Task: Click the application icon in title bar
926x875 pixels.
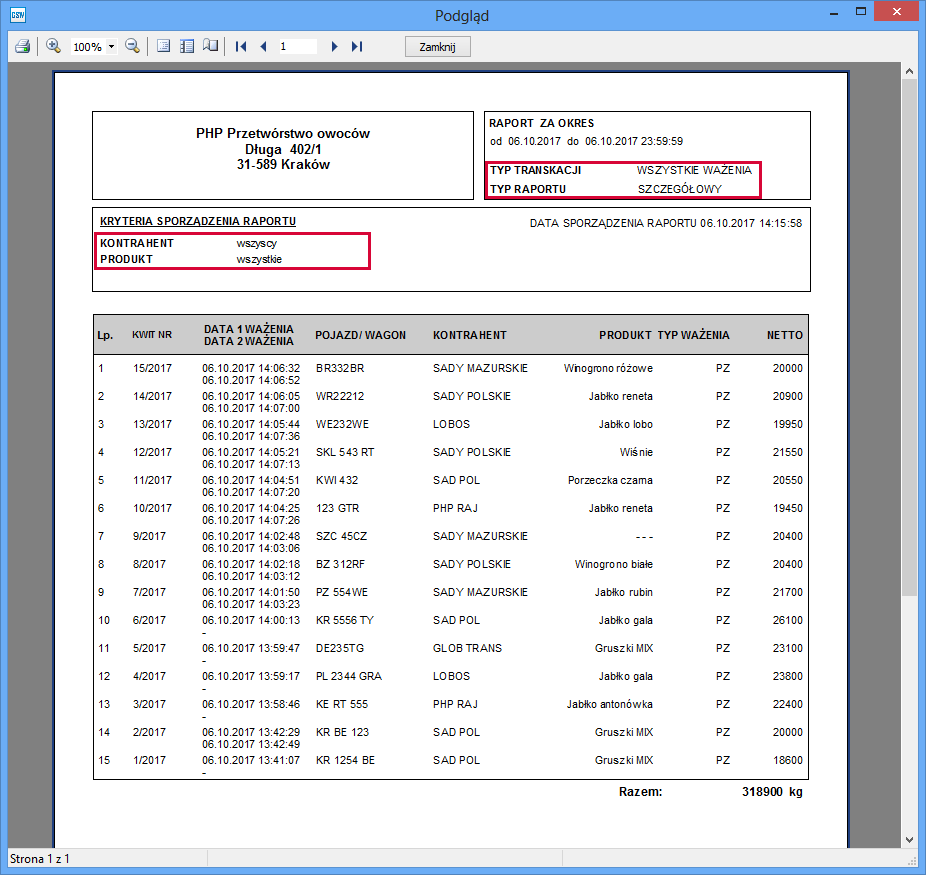Action: 17,15
